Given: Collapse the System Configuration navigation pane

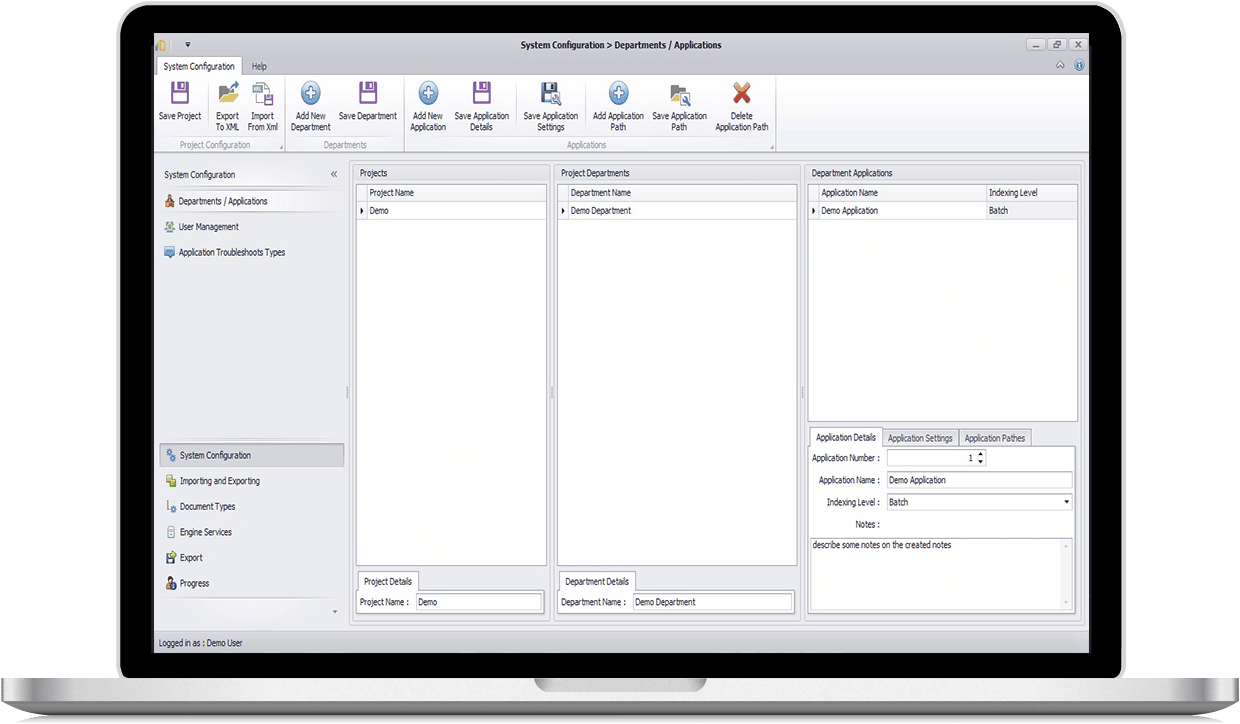Looking at the screenshot, I should (334, 175).
